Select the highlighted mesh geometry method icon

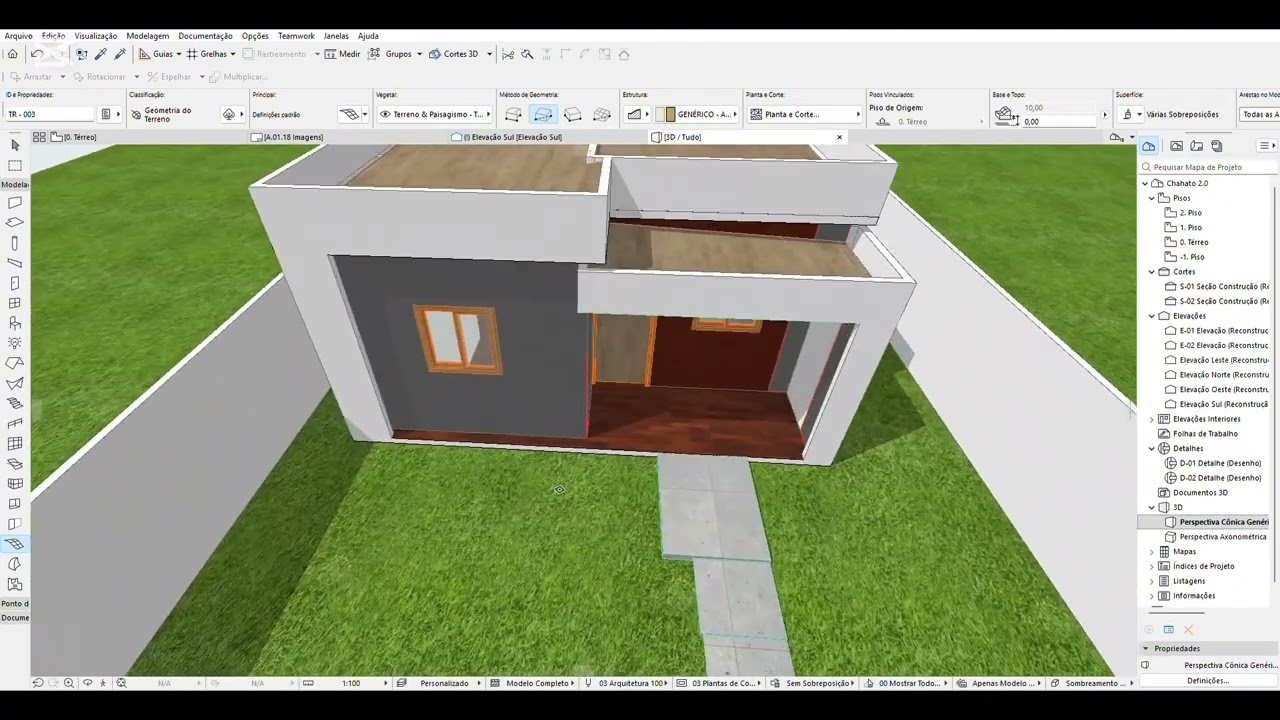(543, 115)
